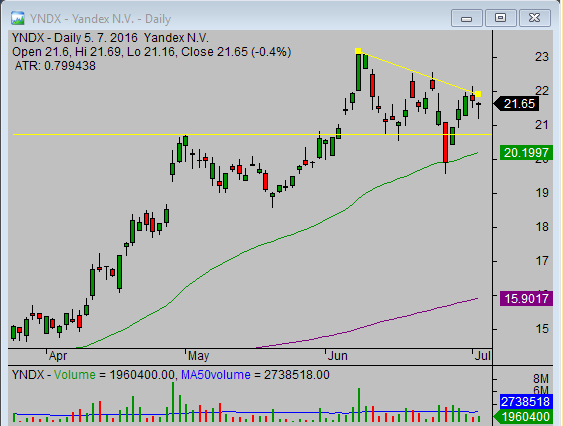563x426 pixels.
Task: Click the 21 price axis label
Action: click(542, 125)
